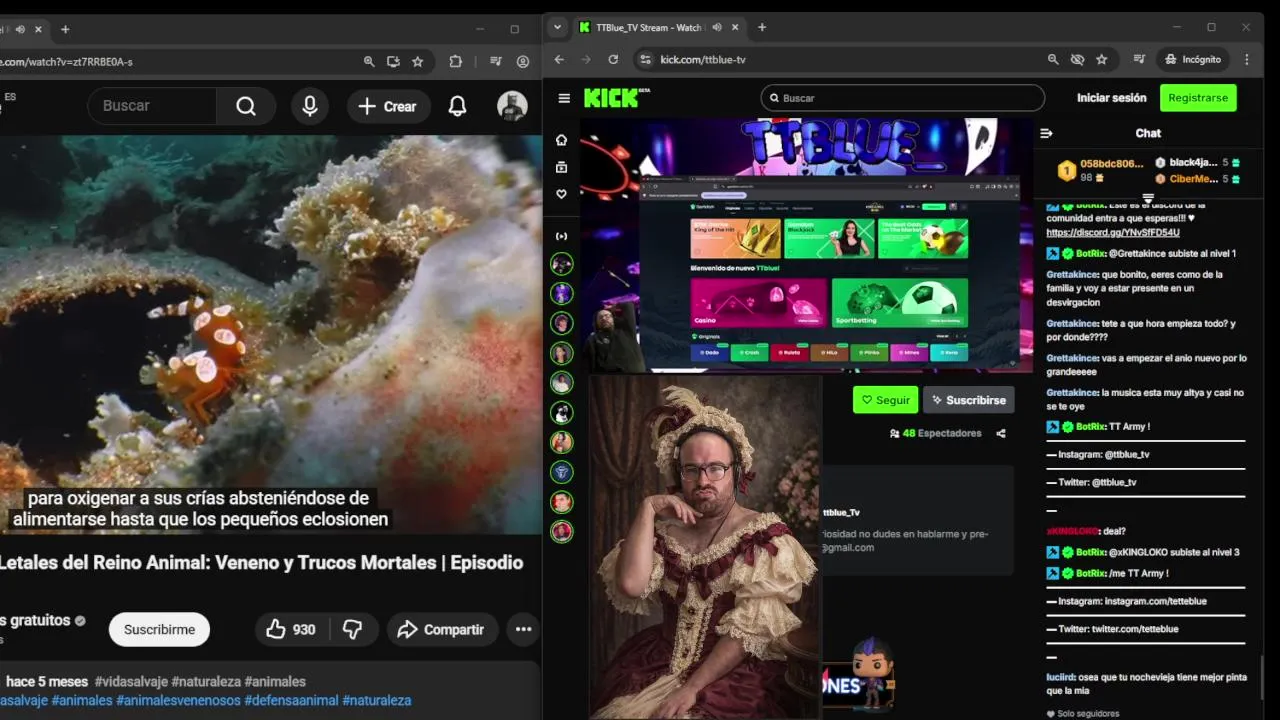
Task: Click the Kick chat scrollbar
Action: pos(1262,680)
